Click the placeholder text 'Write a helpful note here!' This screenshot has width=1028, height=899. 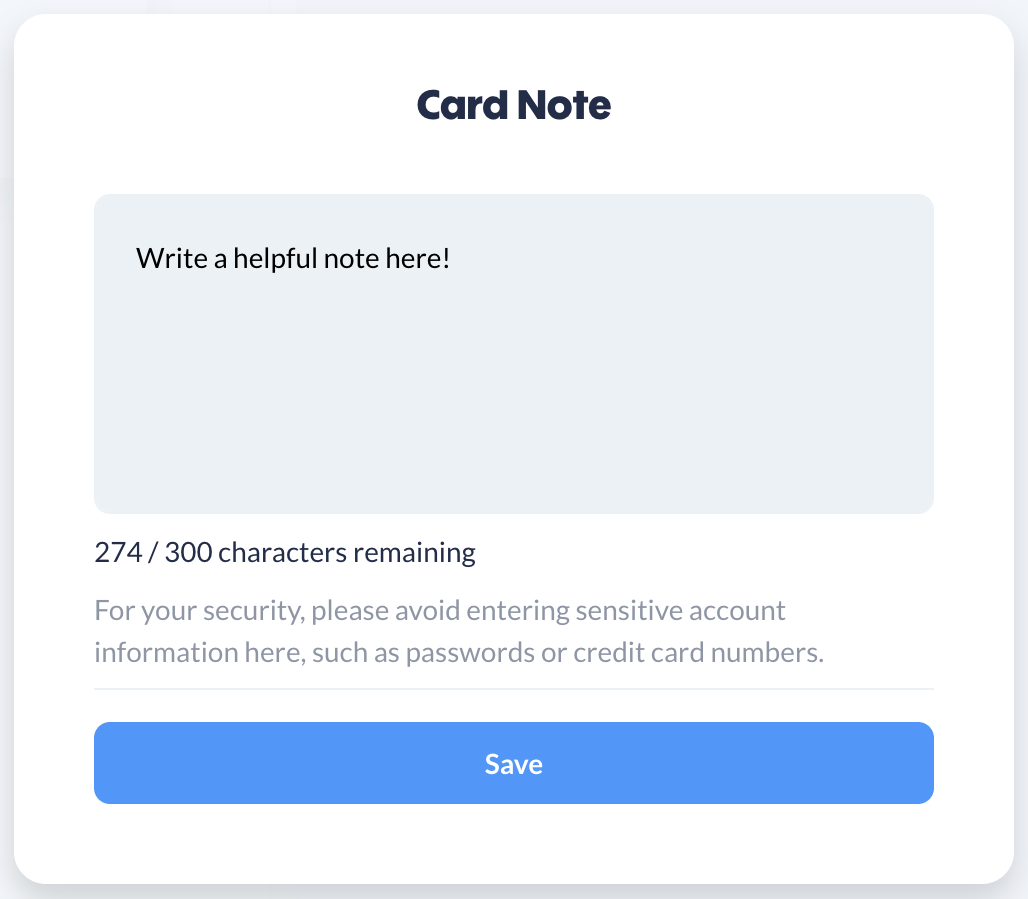pyautogui.click(x=293, y=257)
